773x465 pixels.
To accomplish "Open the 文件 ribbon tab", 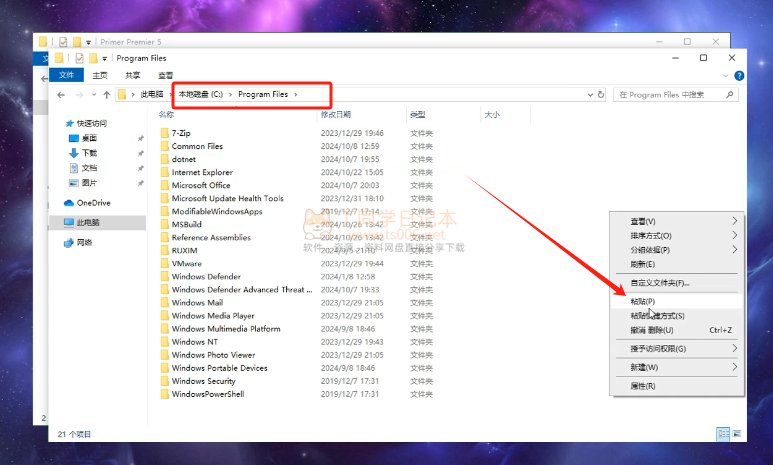I will point(67,75).
